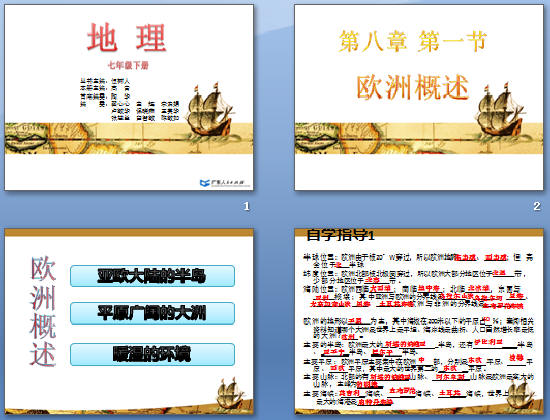Select the first slide titled 地理
Viewport: 550px width, 420px height.
129,97
